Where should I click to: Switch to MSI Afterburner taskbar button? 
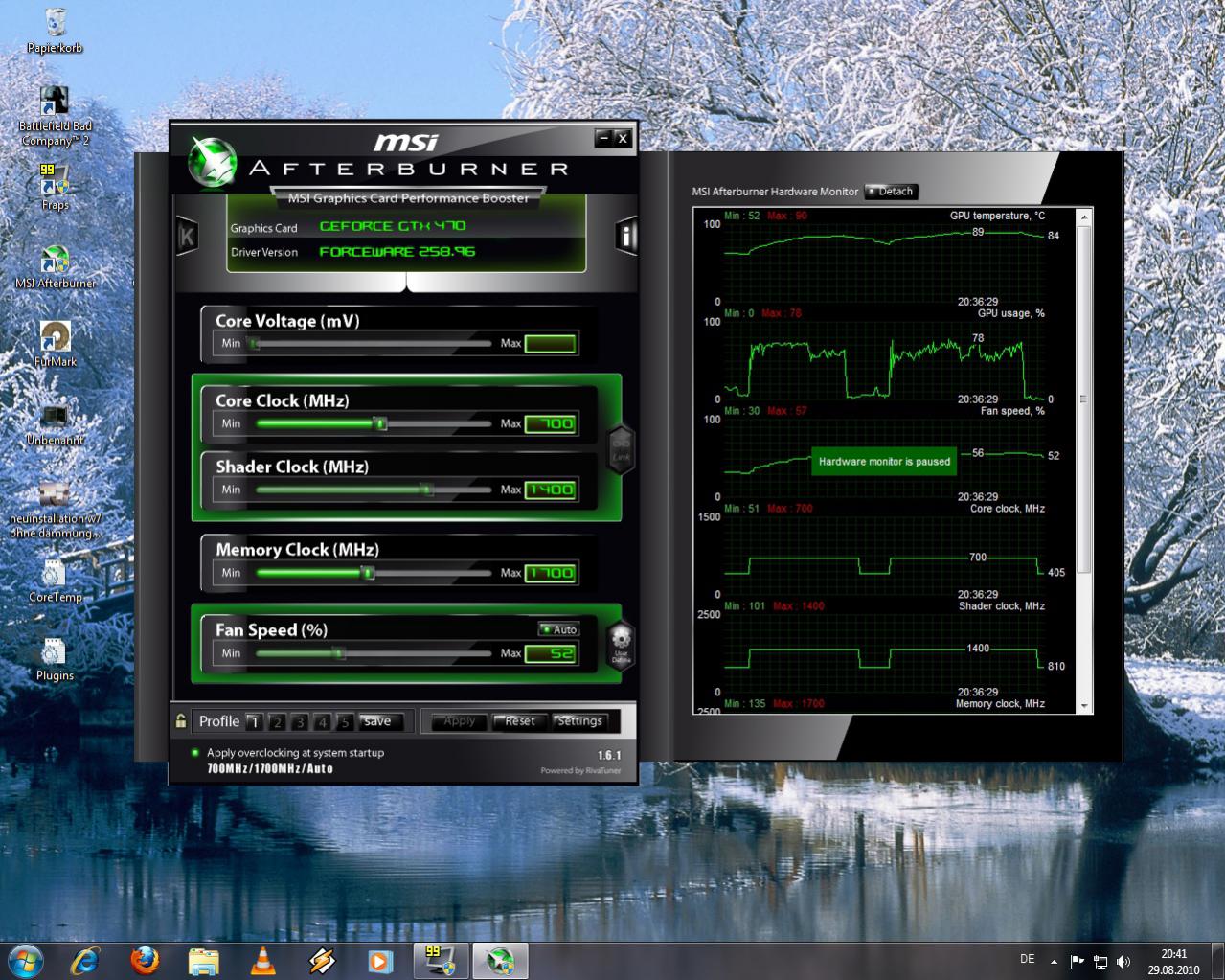[x=500, y=960]
